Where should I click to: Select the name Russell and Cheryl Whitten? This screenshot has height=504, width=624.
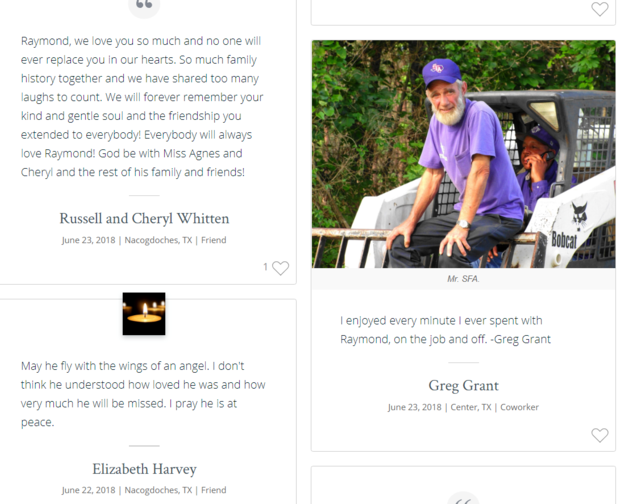click(144, 219)
